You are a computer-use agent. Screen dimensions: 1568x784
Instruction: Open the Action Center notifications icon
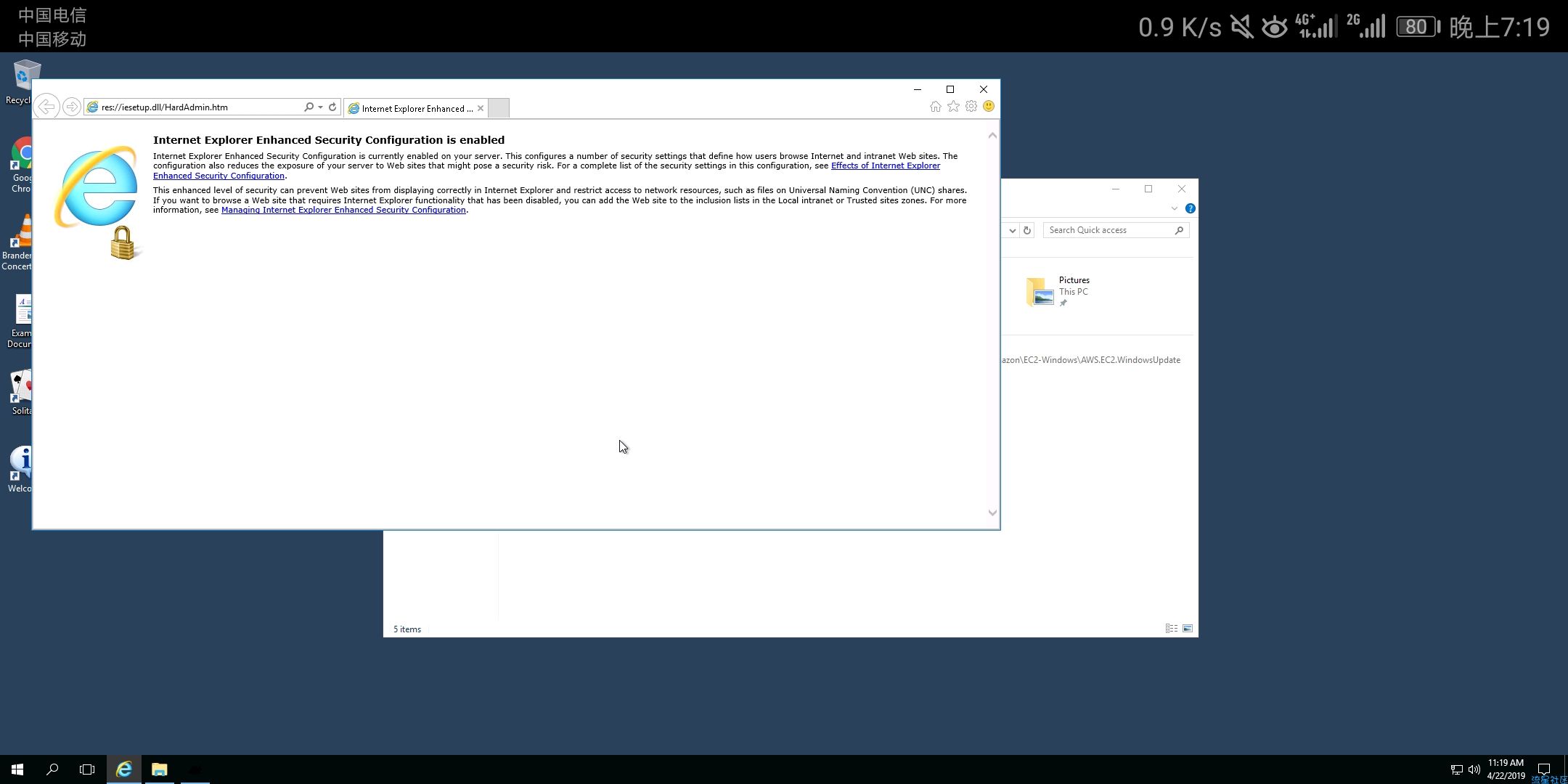click(1544, 769)
